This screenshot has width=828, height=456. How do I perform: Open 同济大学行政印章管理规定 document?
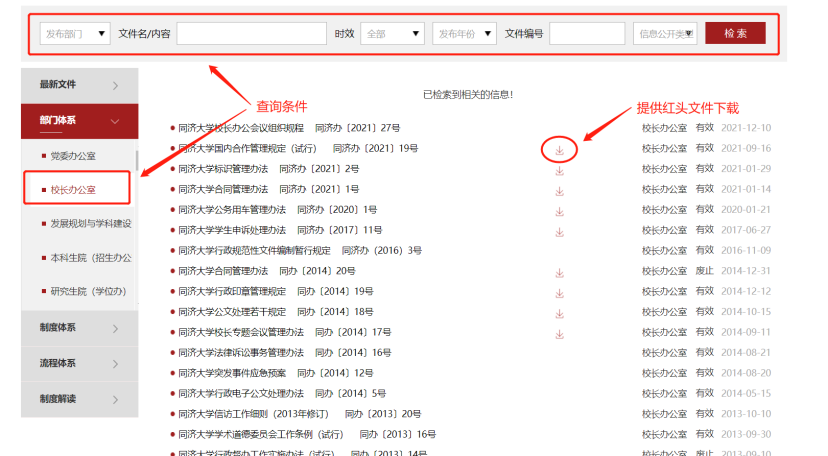(x=232, y=291)
